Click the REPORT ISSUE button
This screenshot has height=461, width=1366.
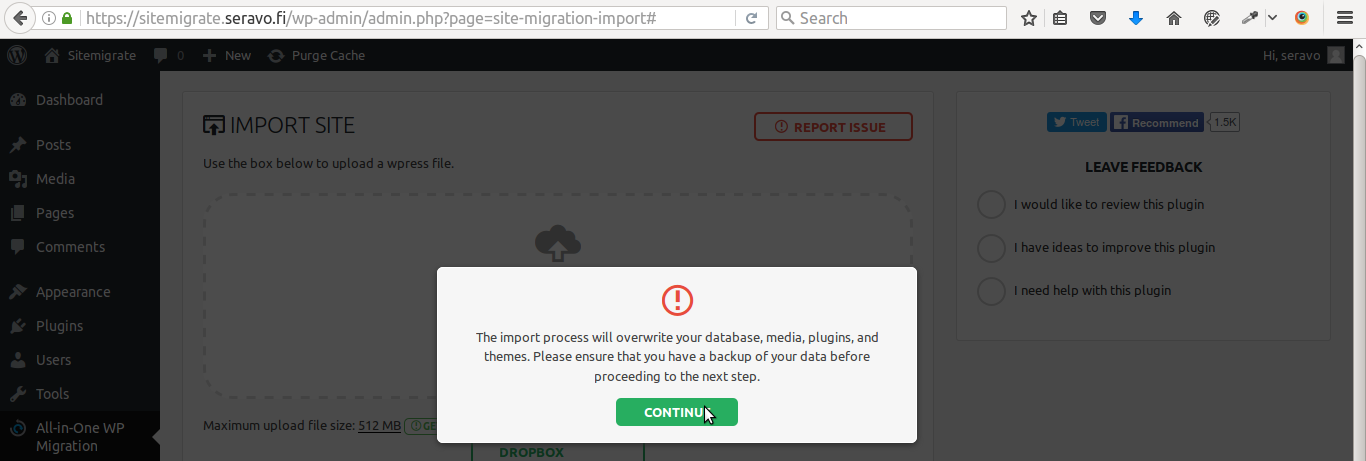834,127
